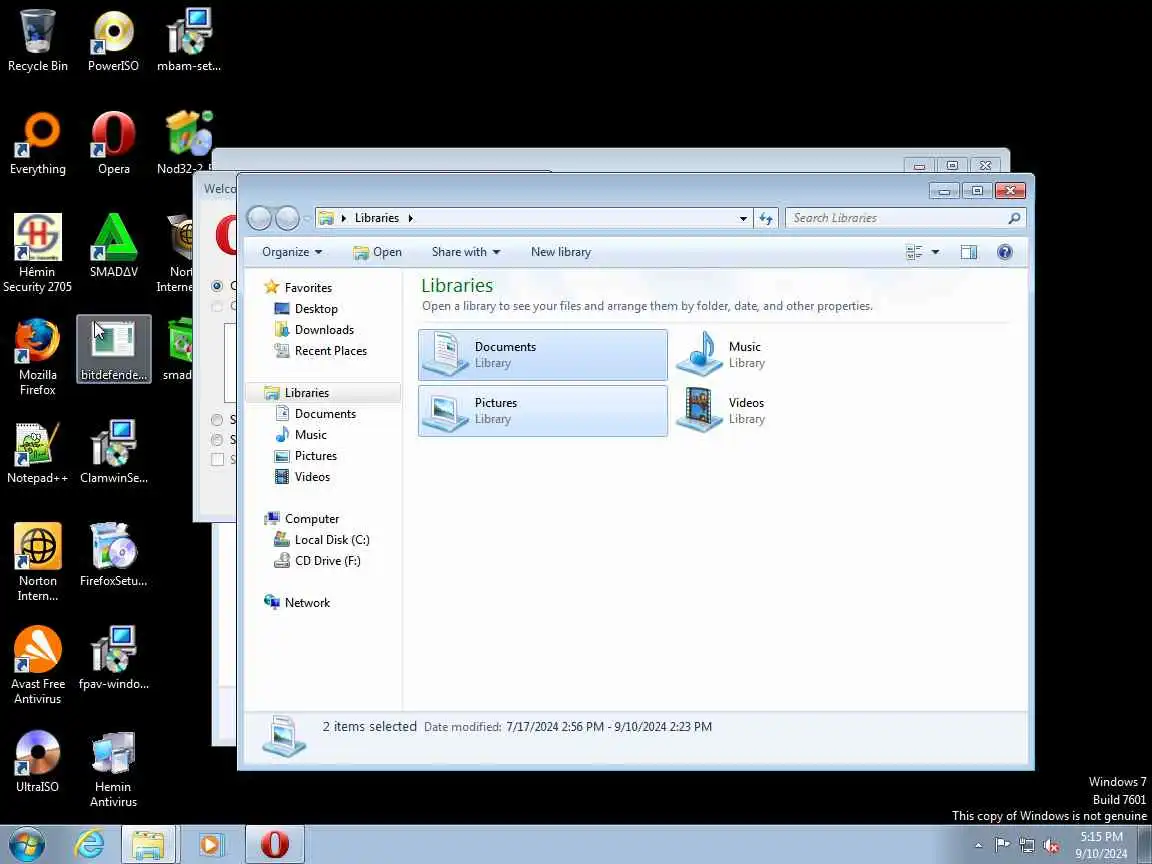The height and width of the screenshot is (864, 1152).
Task: Open the view options dropdown arrow
Action: 935,252
